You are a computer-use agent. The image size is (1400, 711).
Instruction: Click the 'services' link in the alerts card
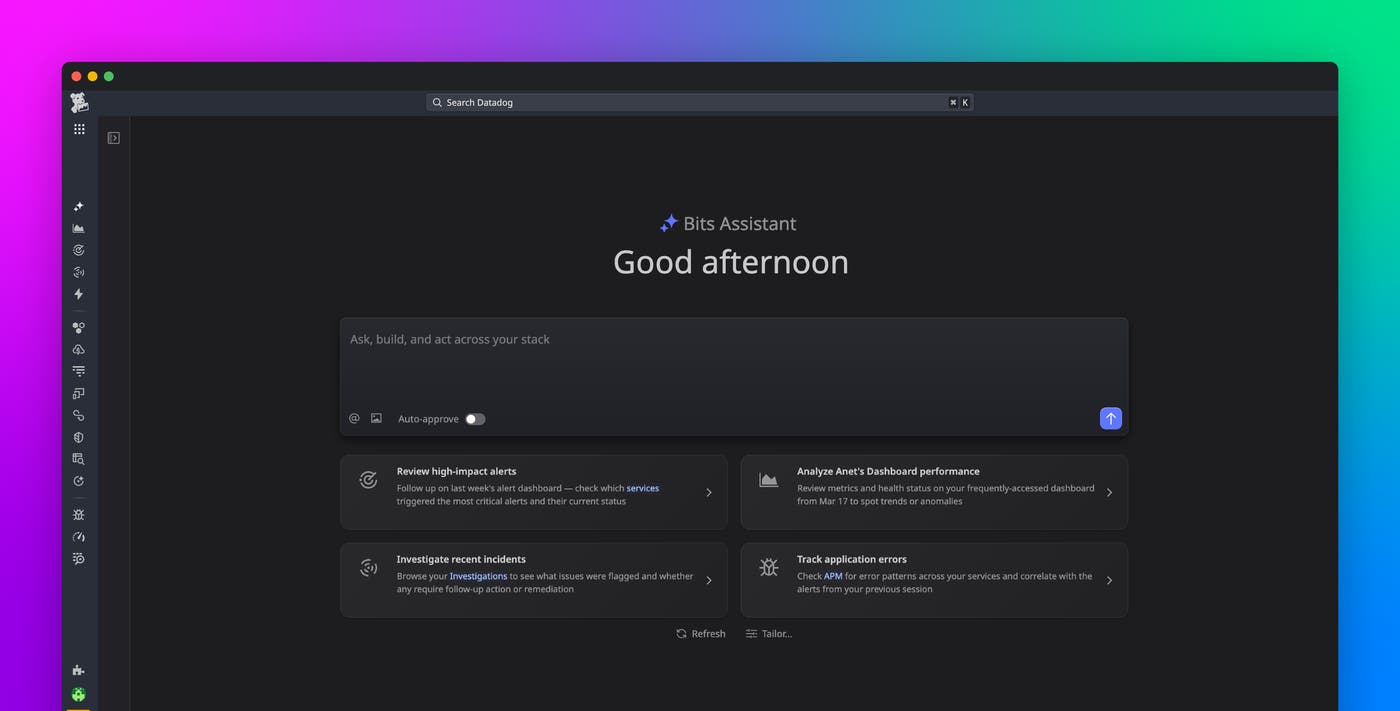pos(642,488)
